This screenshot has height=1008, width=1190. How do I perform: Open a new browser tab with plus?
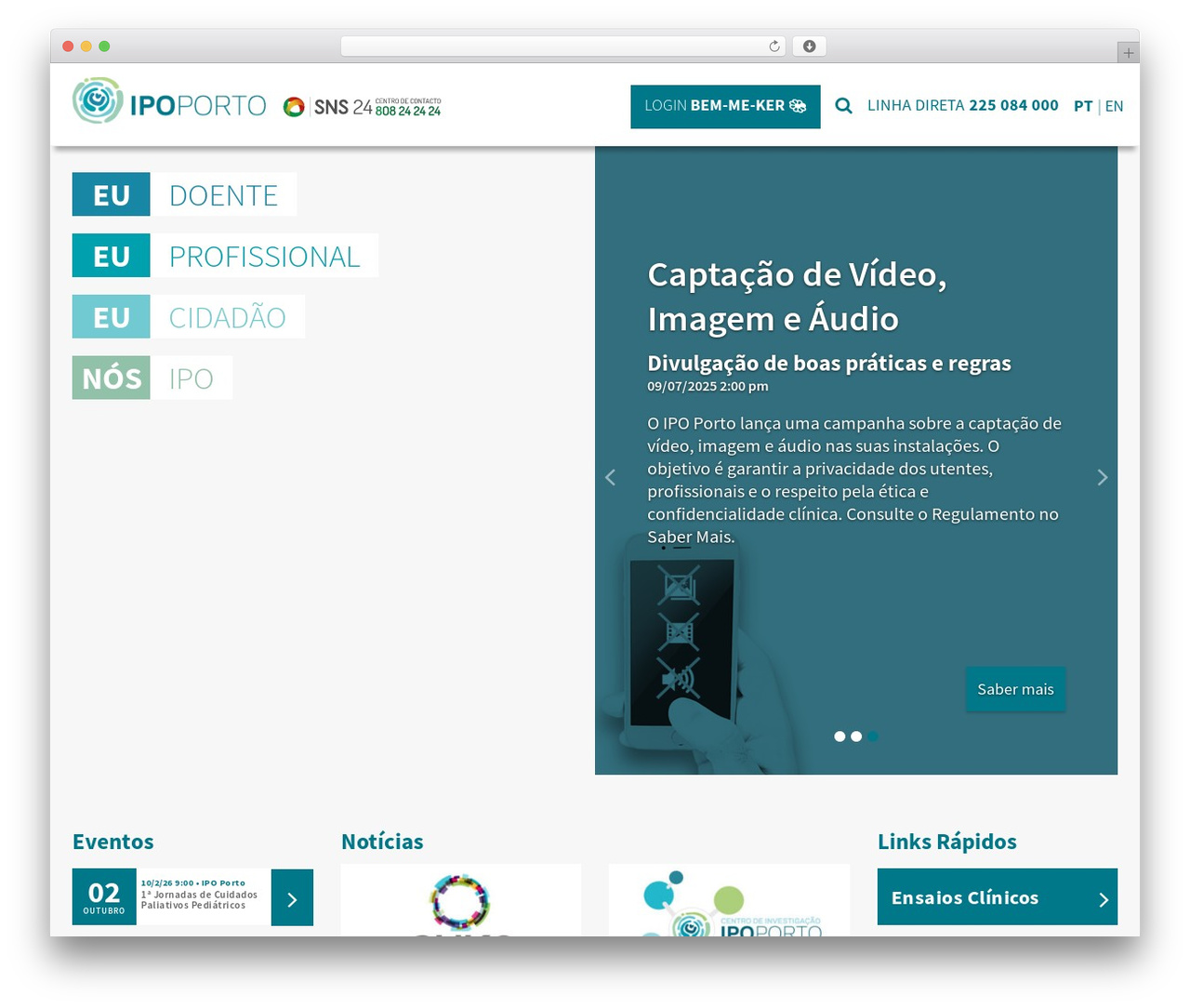coord(1128,53)
